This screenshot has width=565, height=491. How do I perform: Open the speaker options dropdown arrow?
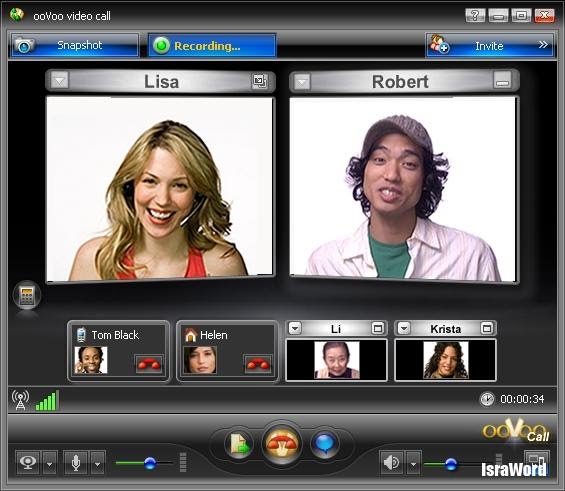tap(414, 463)
